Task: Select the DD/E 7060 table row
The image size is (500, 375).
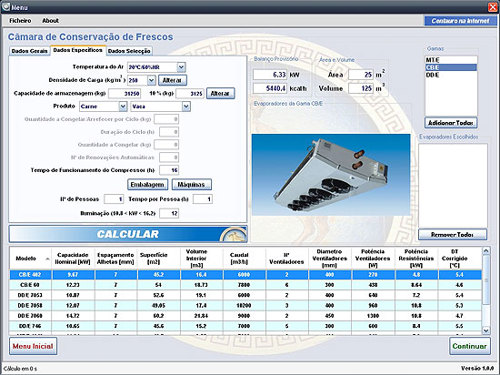Action: (x=246, y=316)
